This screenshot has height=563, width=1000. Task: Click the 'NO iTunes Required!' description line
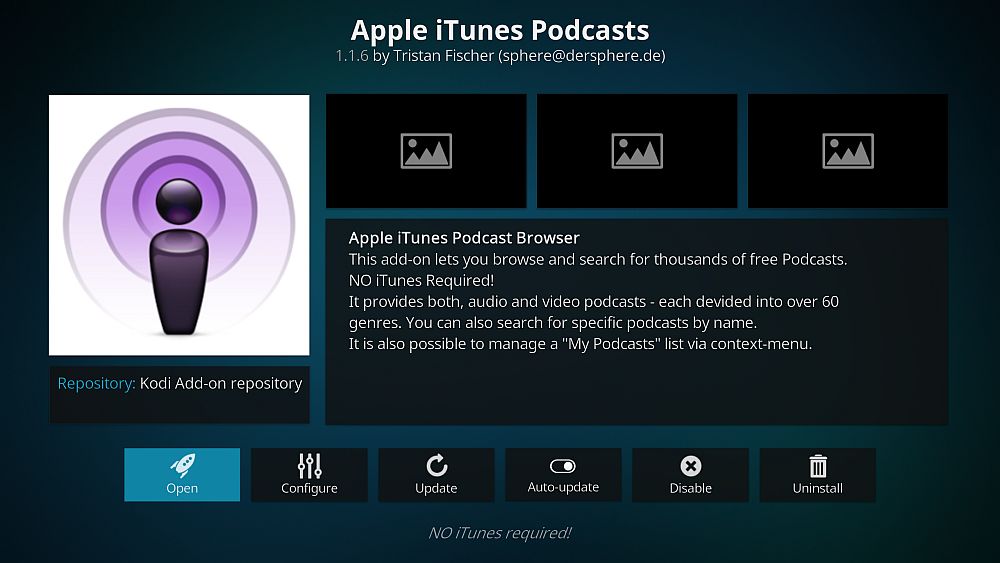click(x=421, y=281)
